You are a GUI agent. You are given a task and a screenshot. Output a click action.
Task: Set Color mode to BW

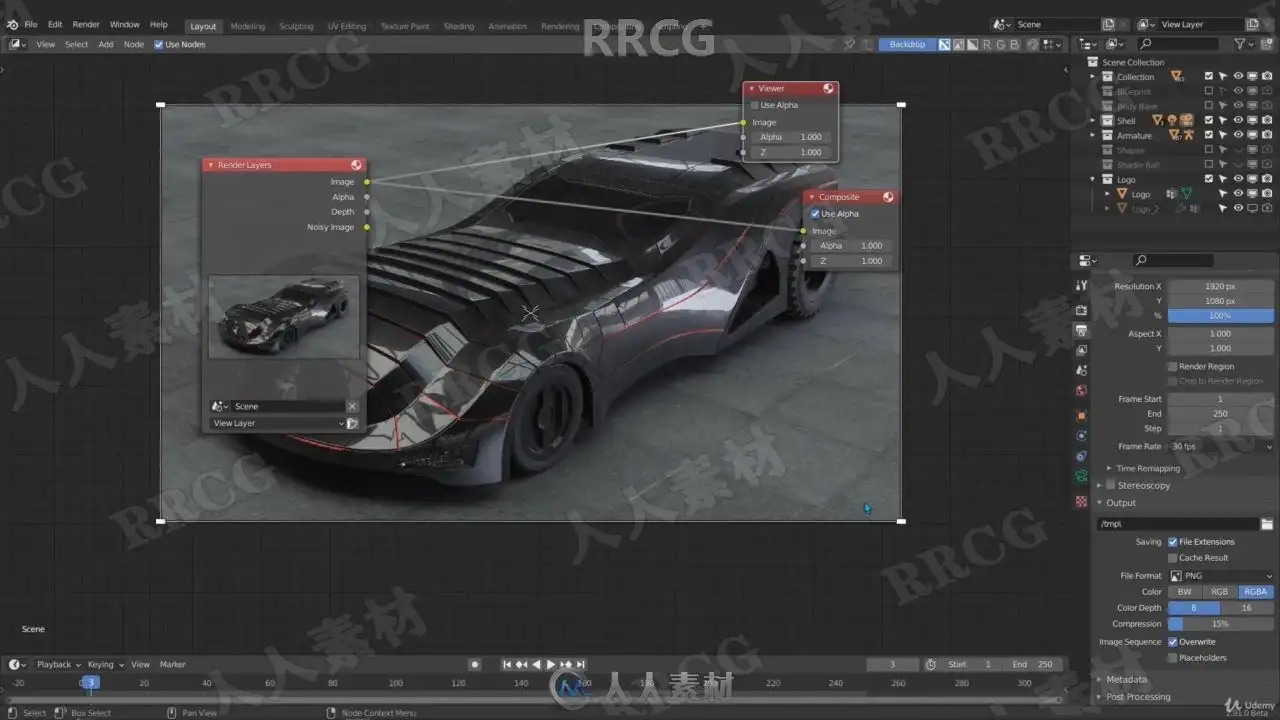point(1185,592)
